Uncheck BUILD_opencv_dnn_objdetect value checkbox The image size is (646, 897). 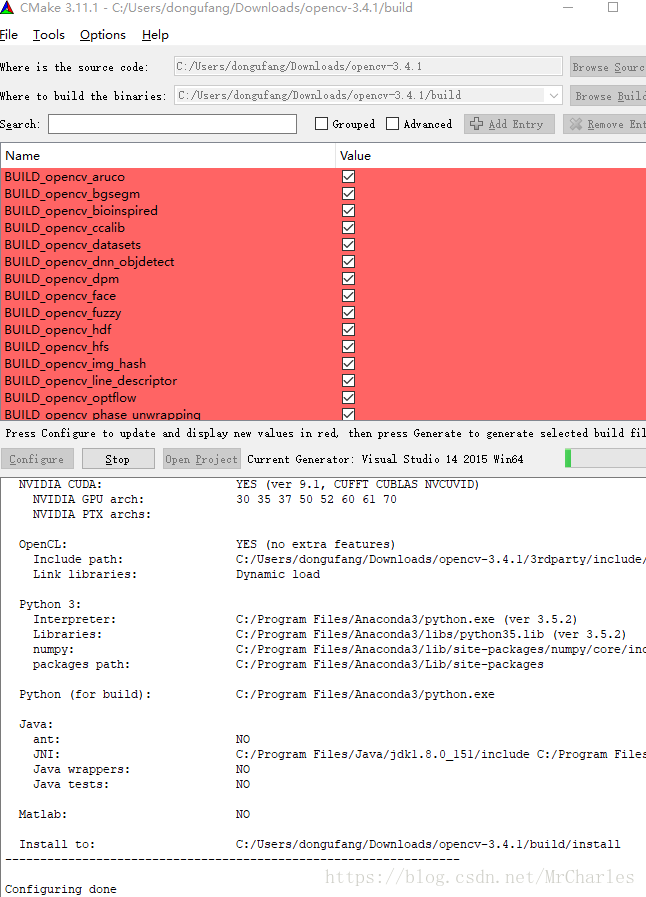(x=348, y=261)
